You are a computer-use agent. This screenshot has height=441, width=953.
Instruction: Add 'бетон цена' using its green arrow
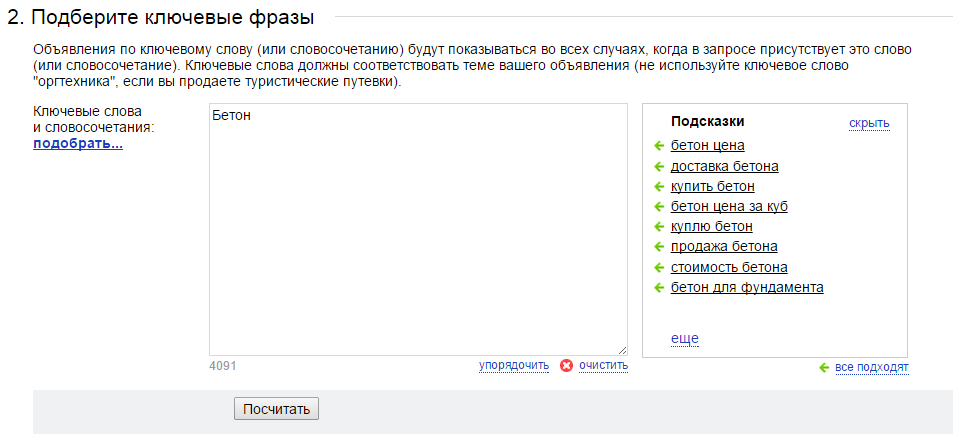coord(659,146)
